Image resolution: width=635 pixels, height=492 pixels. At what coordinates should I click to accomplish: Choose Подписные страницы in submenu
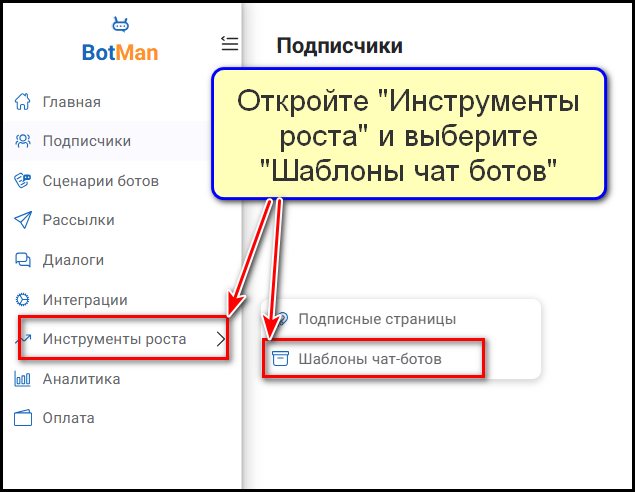pos(377,319)
